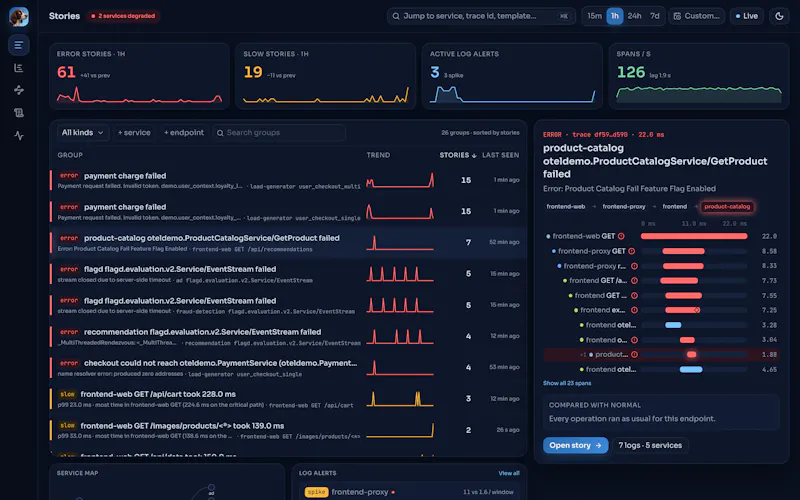Image resolution: width=800 pixels, height=500 pixels.
Task: Click error icon on the 7.55 span row
Action: pos(634,295)
